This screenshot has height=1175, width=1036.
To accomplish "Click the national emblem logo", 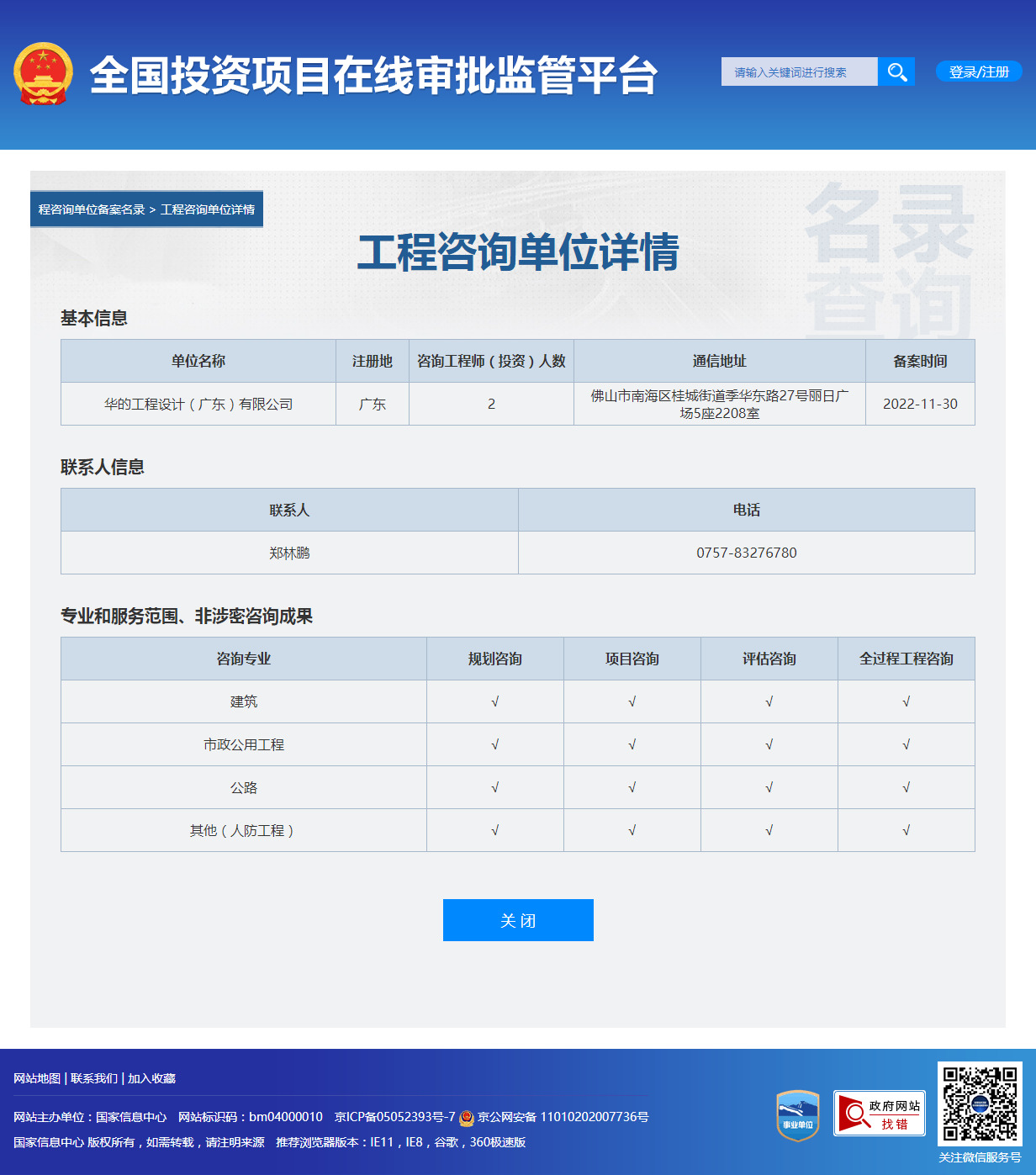I will pyautogui.click(x=44, y=73).
